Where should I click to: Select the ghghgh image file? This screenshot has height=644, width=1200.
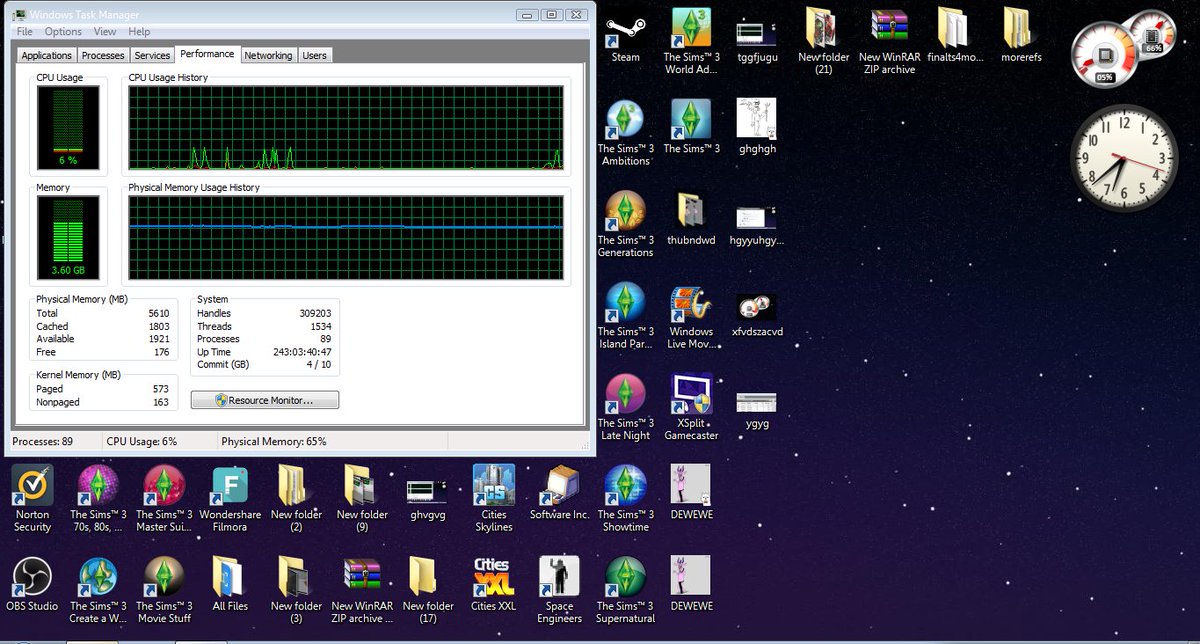757,127
